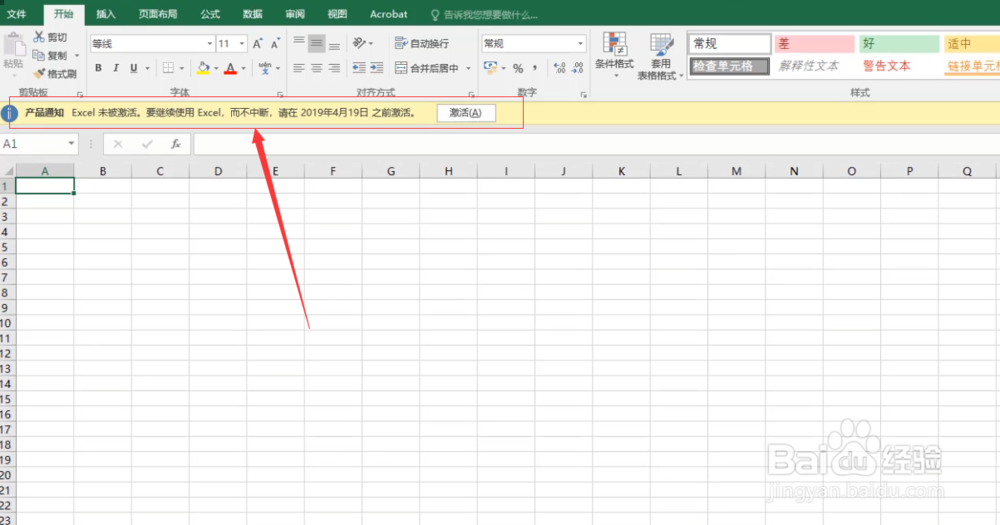Click the Cut (剪切) scissors icon

40,37
